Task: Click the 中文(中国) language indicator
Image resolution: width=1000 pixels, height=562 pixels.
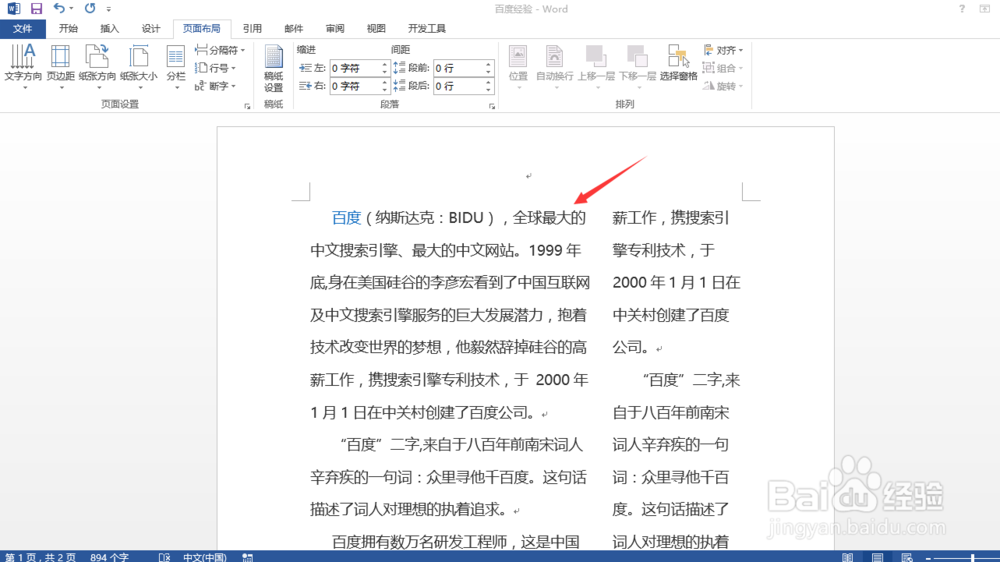Action: pyautogui.click(x=204, y=557)
